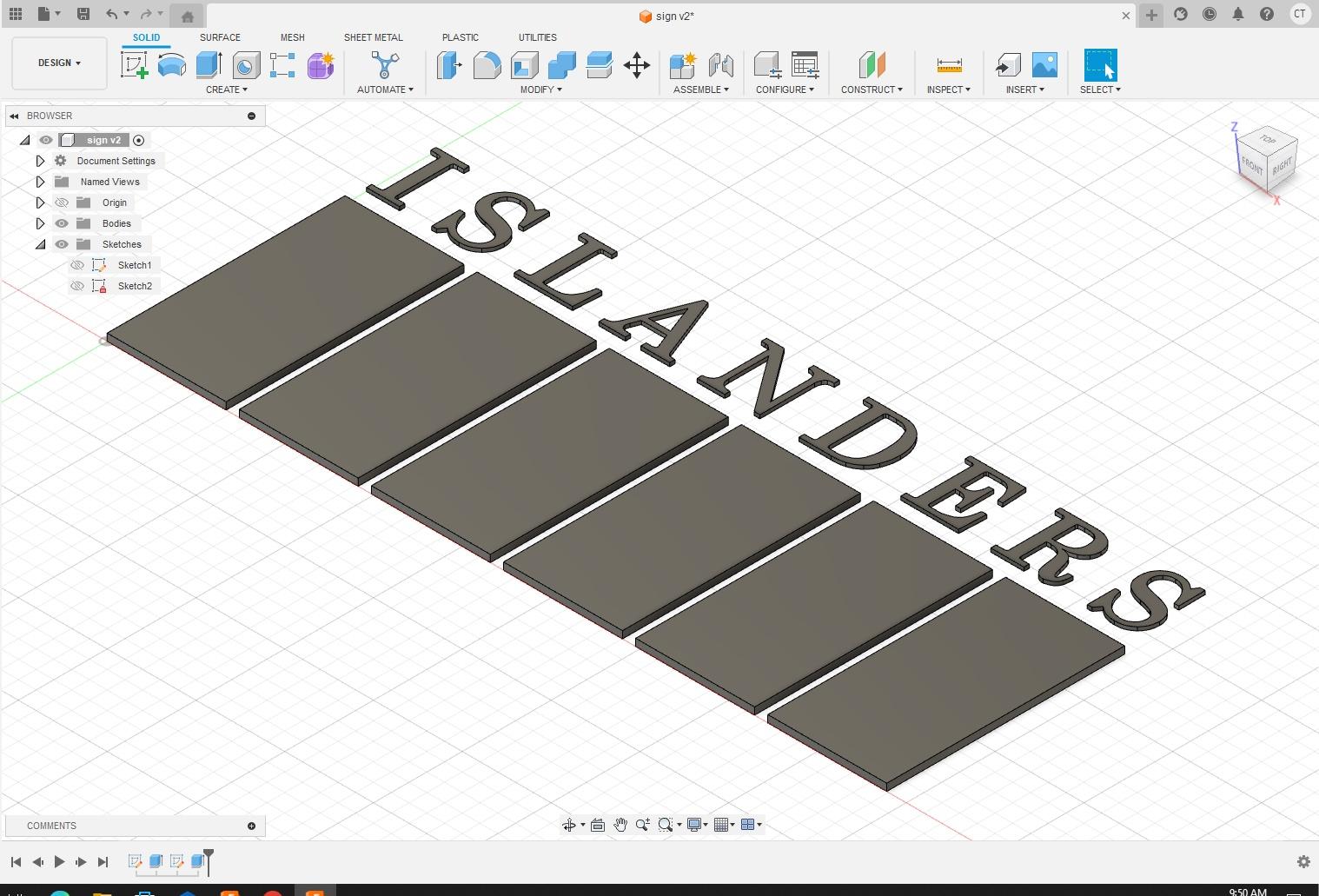Expand the Bodies node
1319x896 pixels.
40,223
